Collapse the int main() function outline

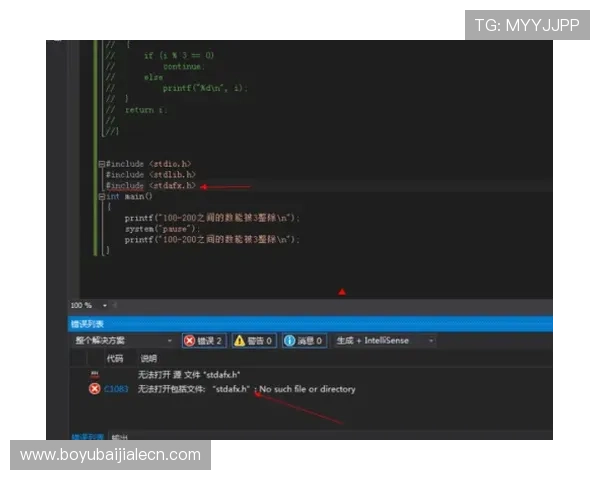(x=101, y=197)
